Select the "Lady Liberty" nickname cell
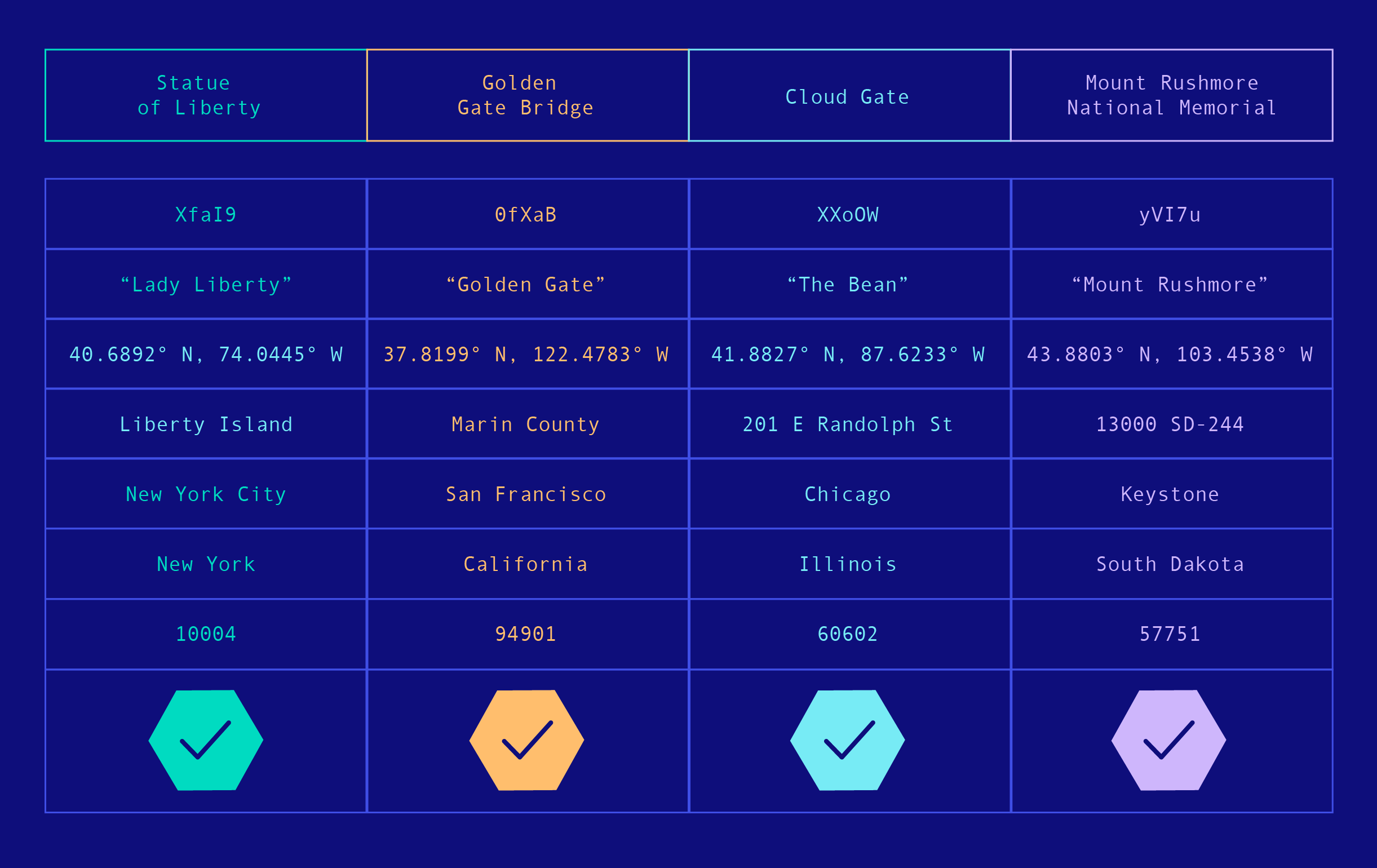 click(206, 284)
